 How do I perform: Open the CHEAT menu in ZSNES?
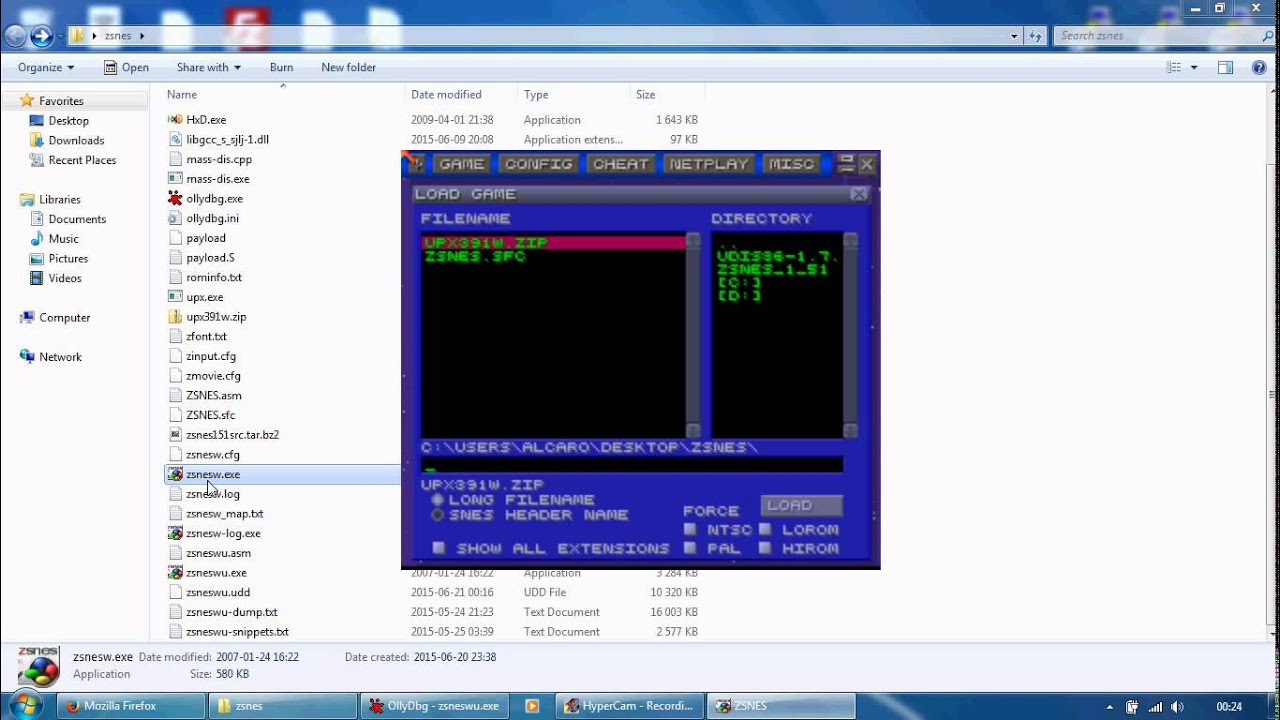tap(620, 164)
